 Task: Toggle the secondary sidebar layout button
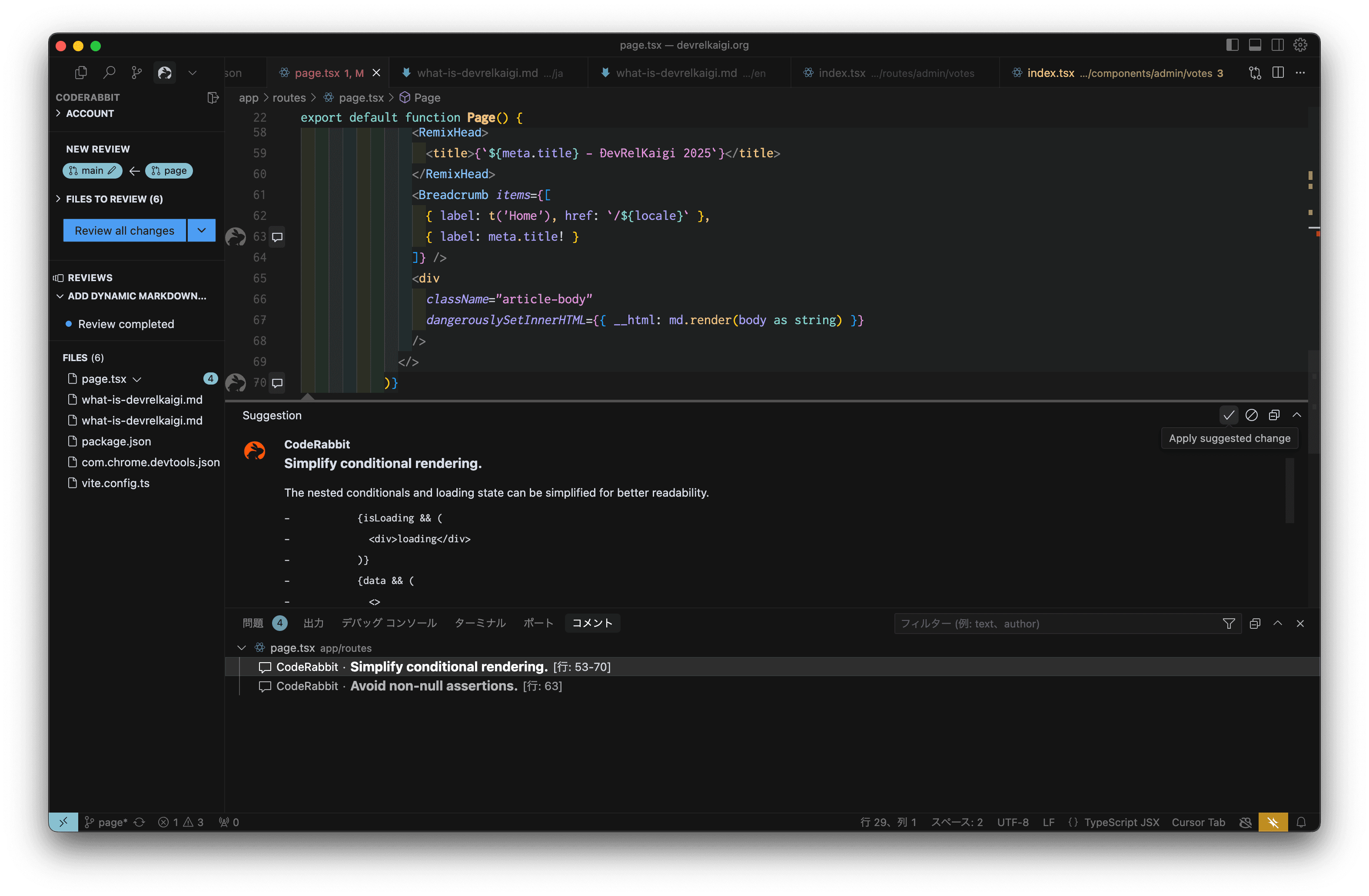pyautogui.click(x=1278, y=45)
